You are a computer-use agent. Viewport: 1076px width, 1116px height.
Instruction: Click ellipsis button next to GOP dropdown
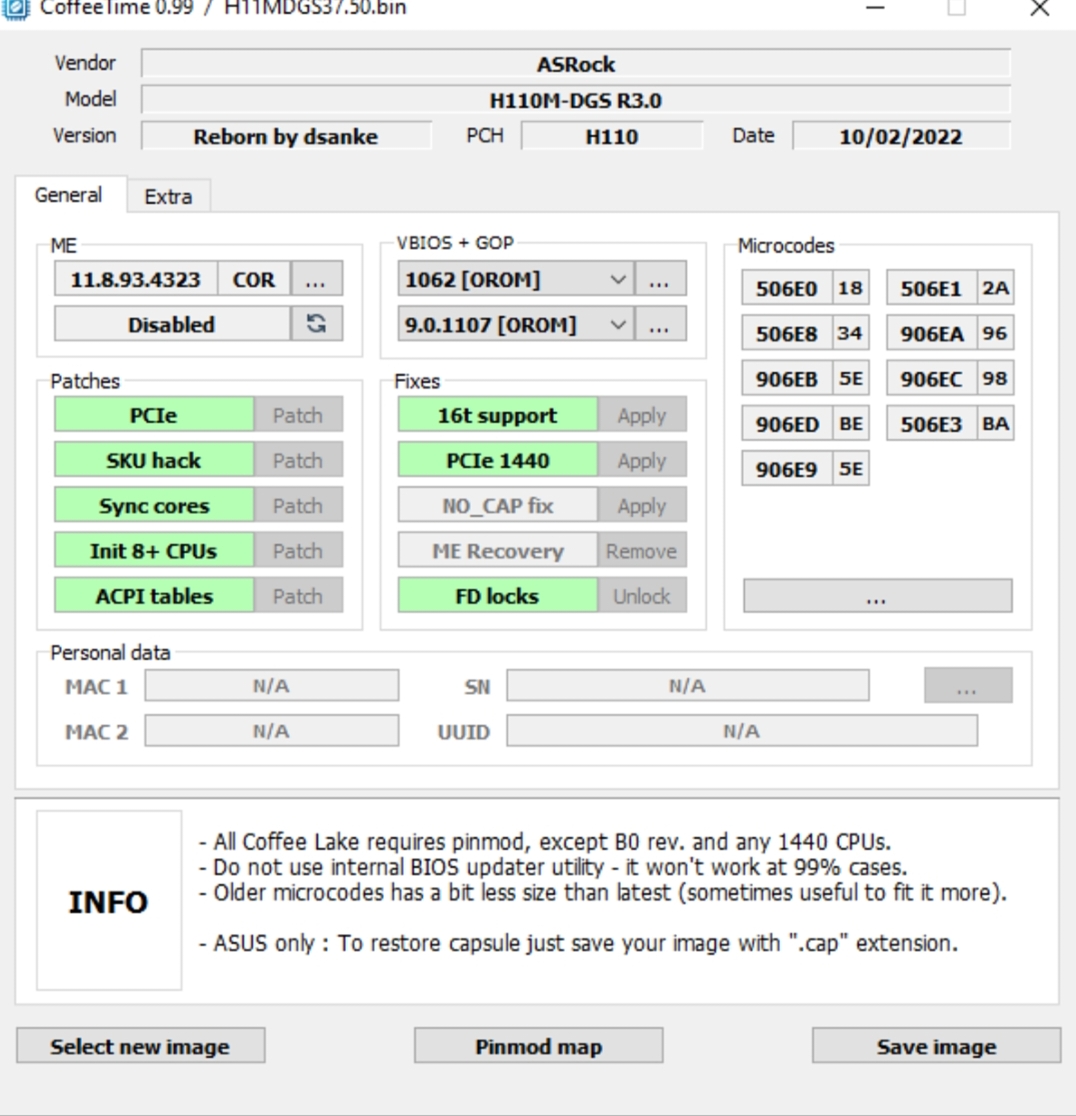(660, 325)
